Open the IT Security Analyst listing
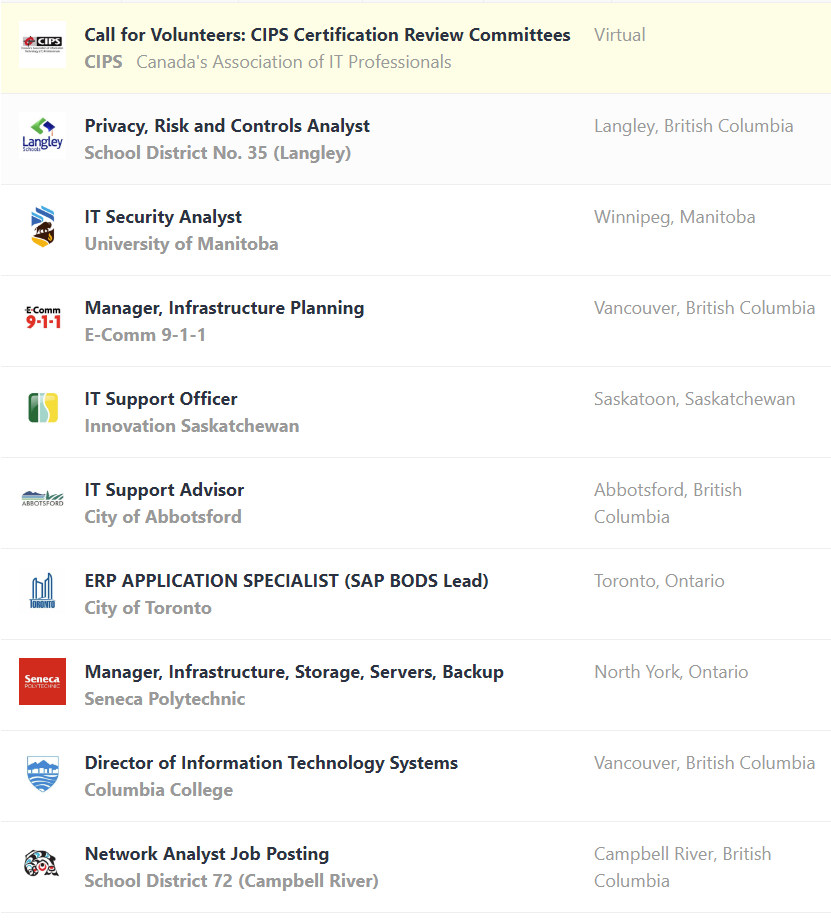This screenshot has height=920, width=831. click(163, 217)
